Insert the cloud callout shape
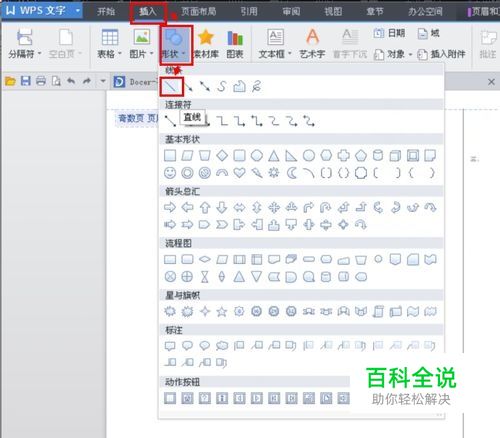 pyautogui.click(x=222, y=346)
